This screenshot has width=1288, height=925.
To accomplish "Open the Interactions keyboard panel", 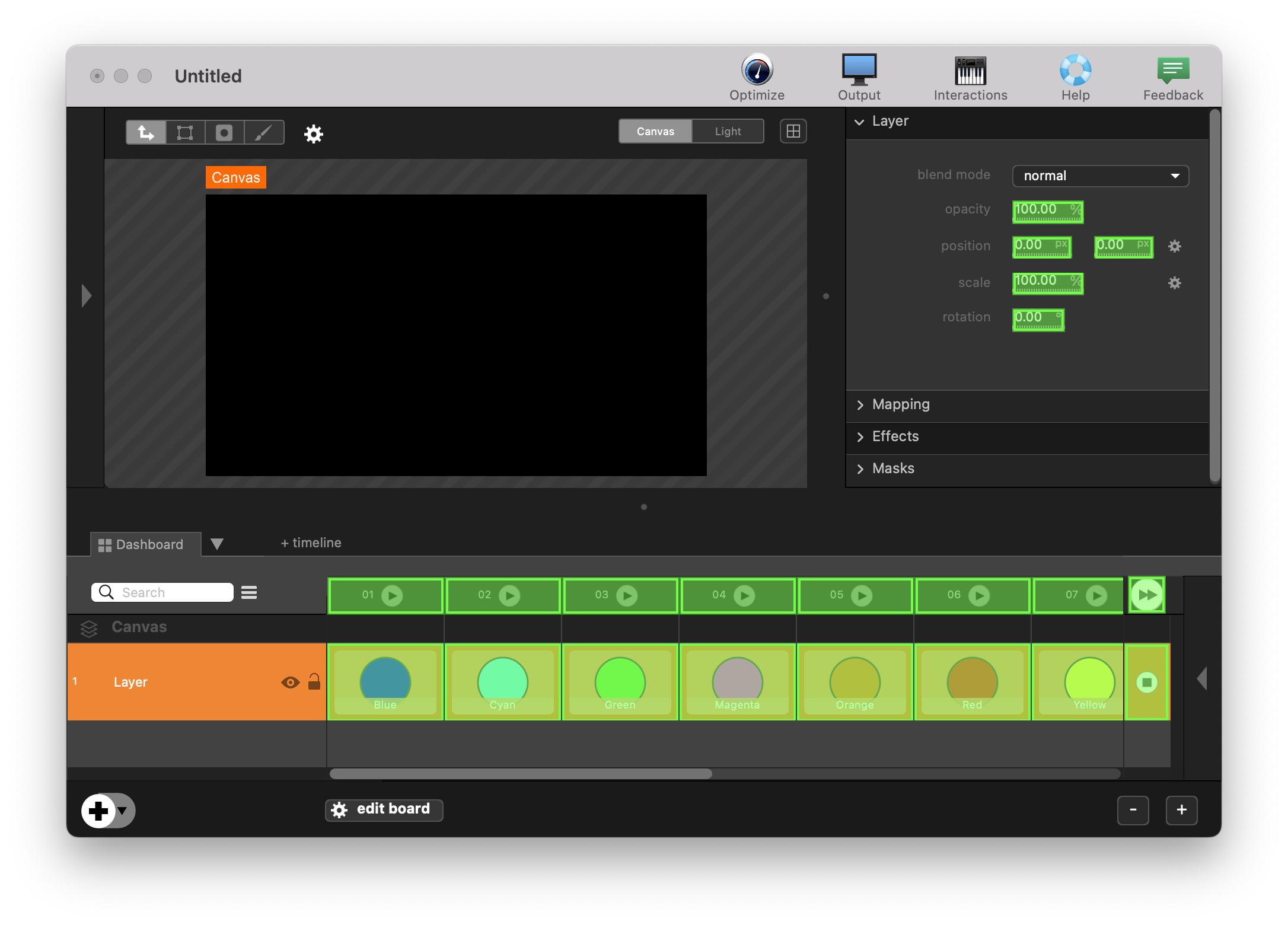I will tap(970, 71).
